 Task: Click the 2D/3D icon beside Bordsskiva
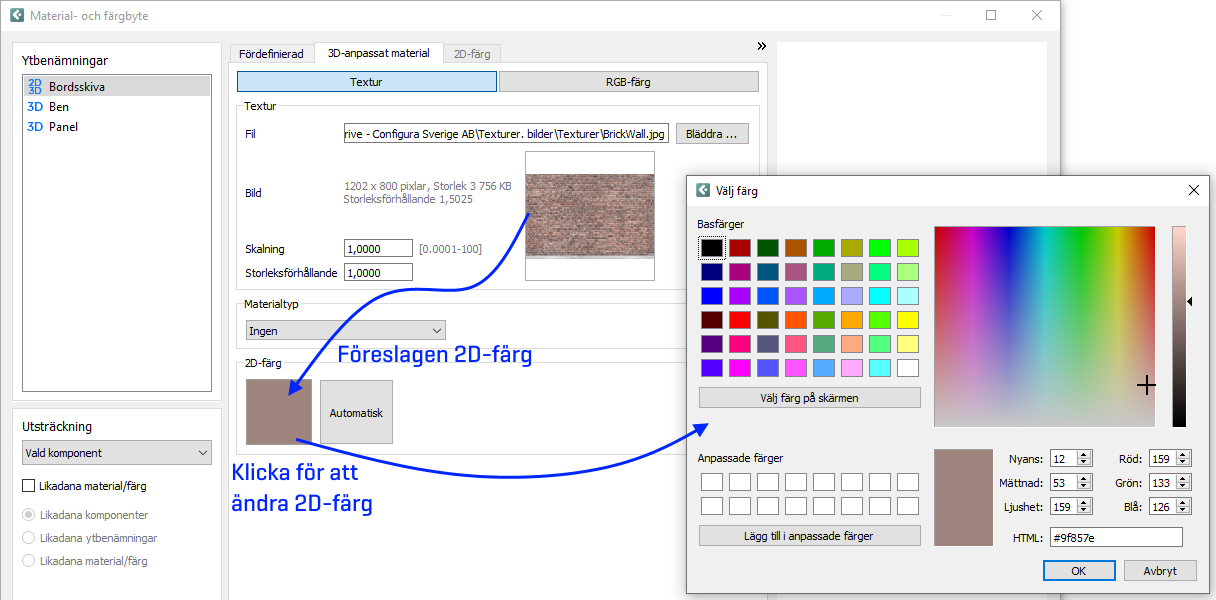(35, 87)
